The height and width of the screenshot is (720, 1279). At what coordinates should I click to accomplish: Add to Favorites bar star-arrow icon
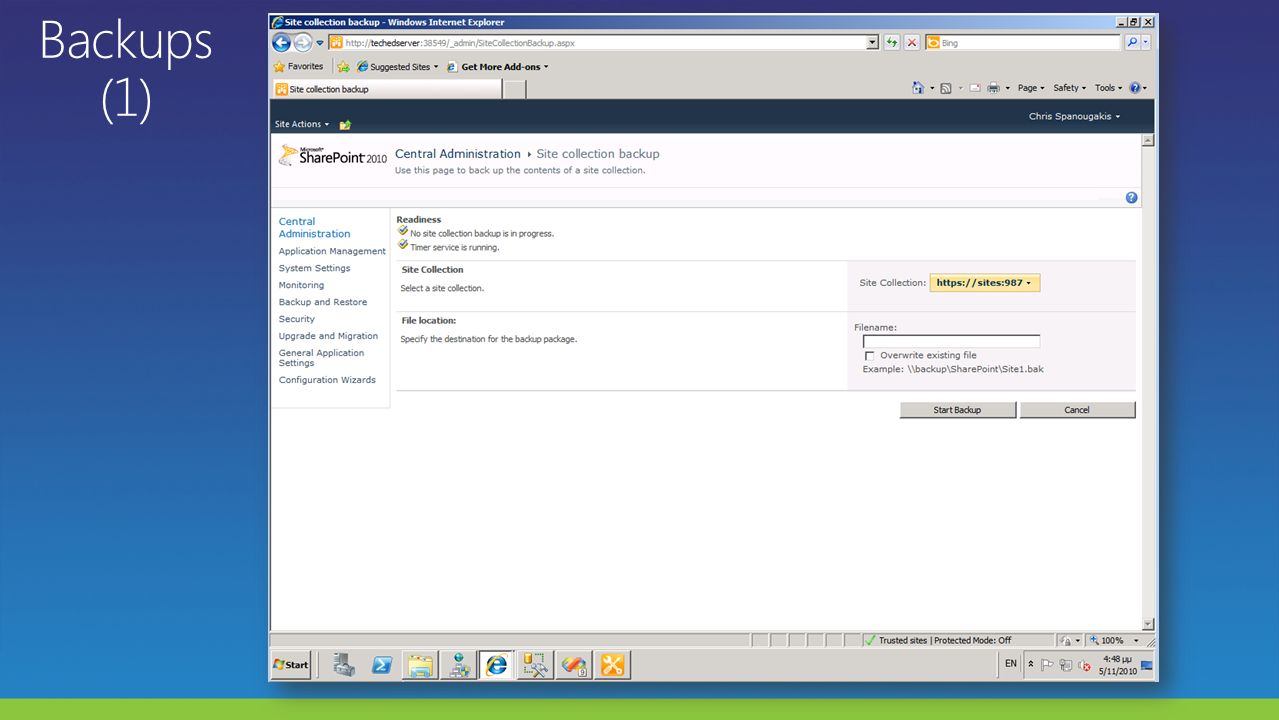click(343, 67)
